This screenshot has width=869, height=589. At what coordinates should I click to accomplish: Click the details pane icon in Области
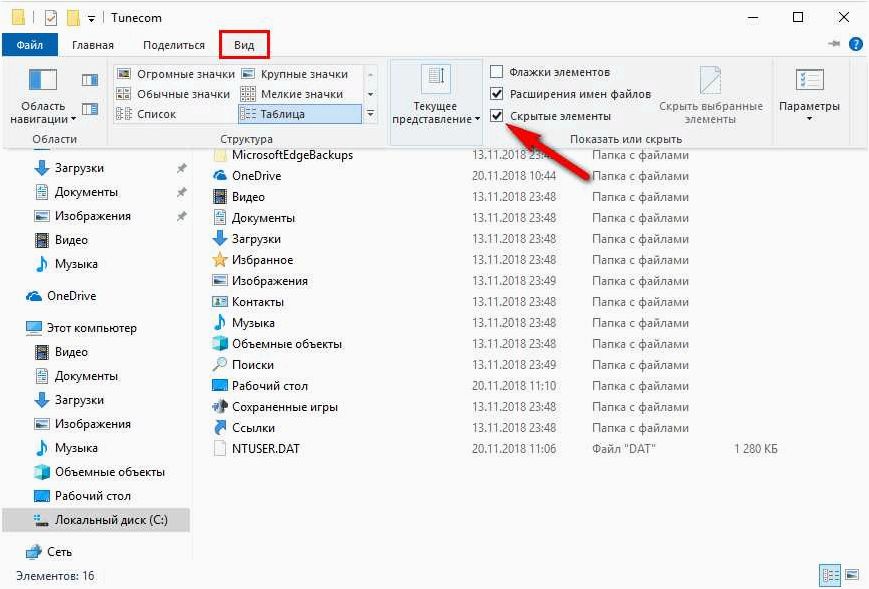[90, 109]
